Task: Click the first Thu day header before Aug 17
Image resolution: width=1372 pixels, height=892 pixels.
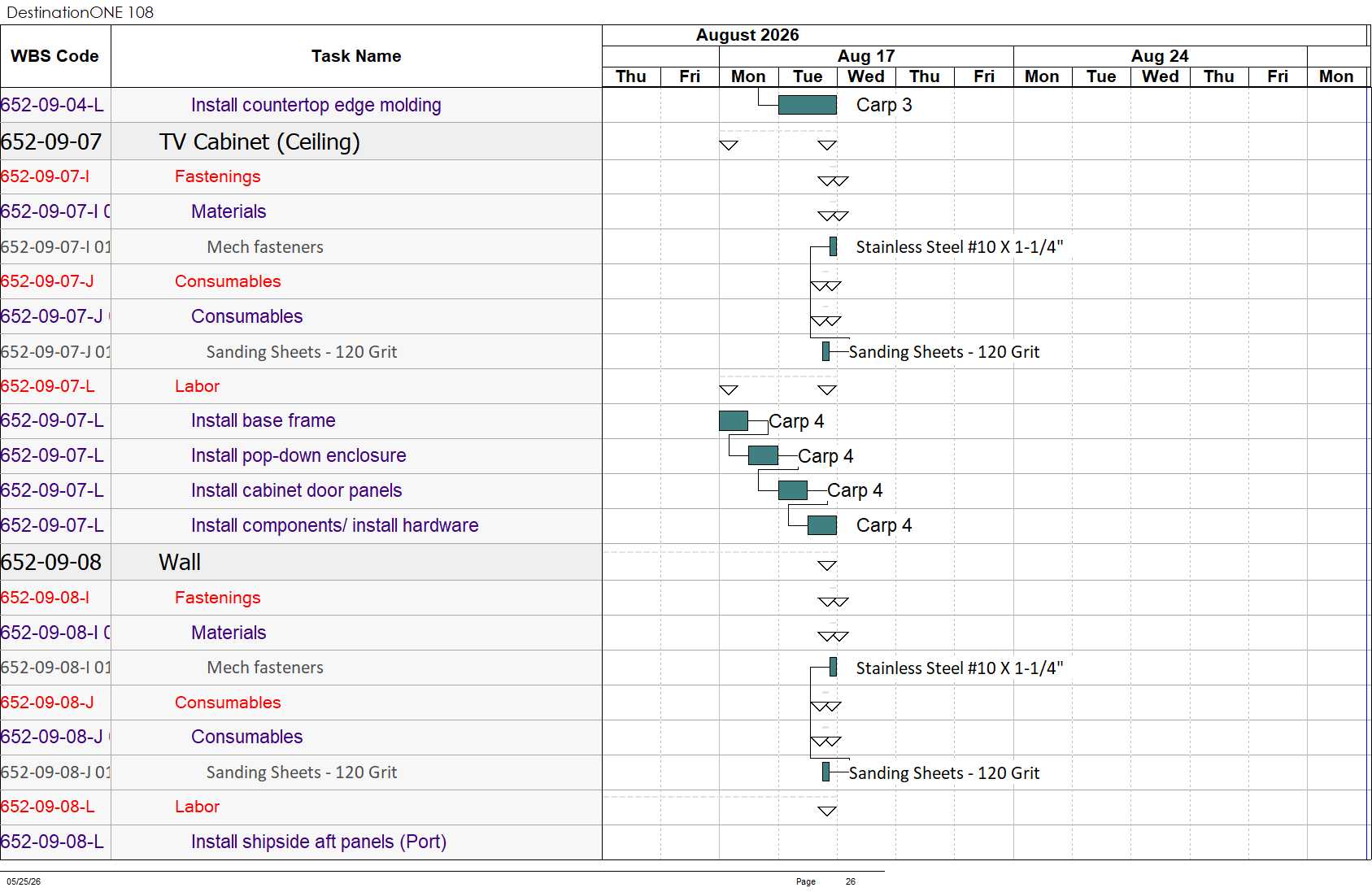Action: click(631, 76)
